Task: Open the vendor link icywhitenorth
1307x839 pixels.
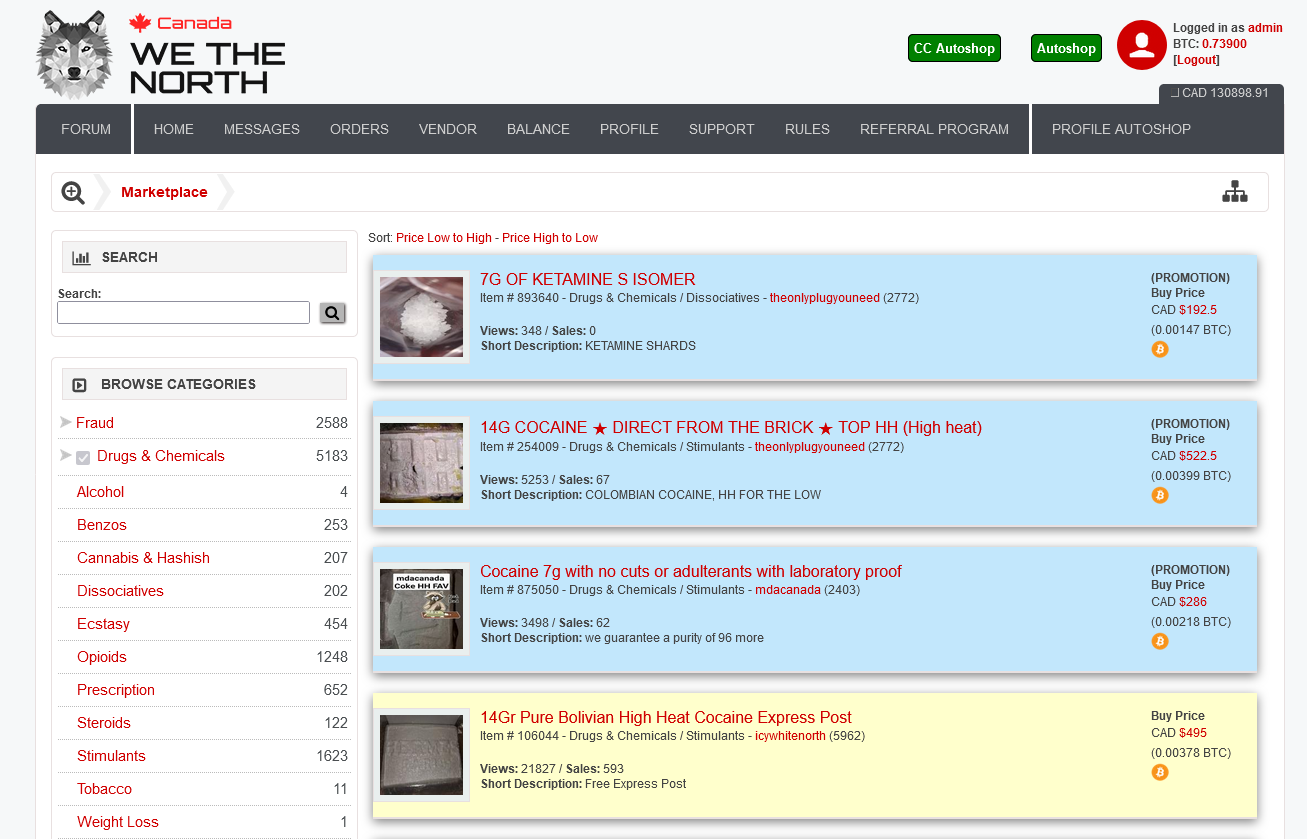Action: tap(790, 736)
